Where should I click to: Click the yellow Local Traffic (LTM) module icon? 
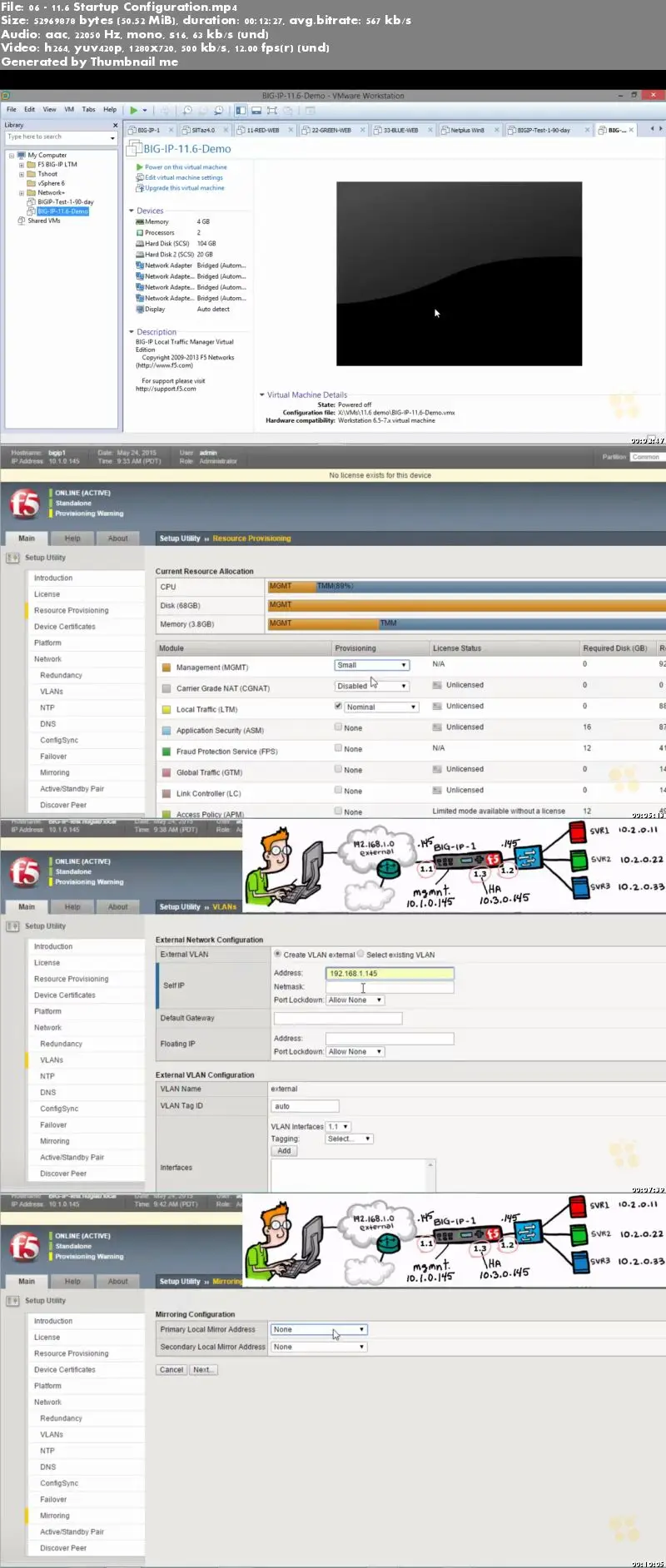pos(166,710)
